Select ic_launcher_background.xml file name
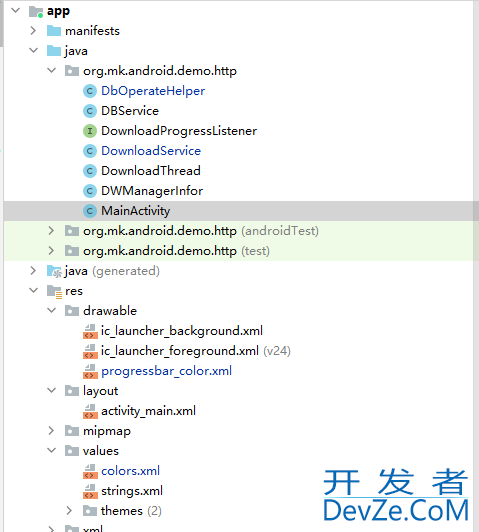 (x=182, y=331)
